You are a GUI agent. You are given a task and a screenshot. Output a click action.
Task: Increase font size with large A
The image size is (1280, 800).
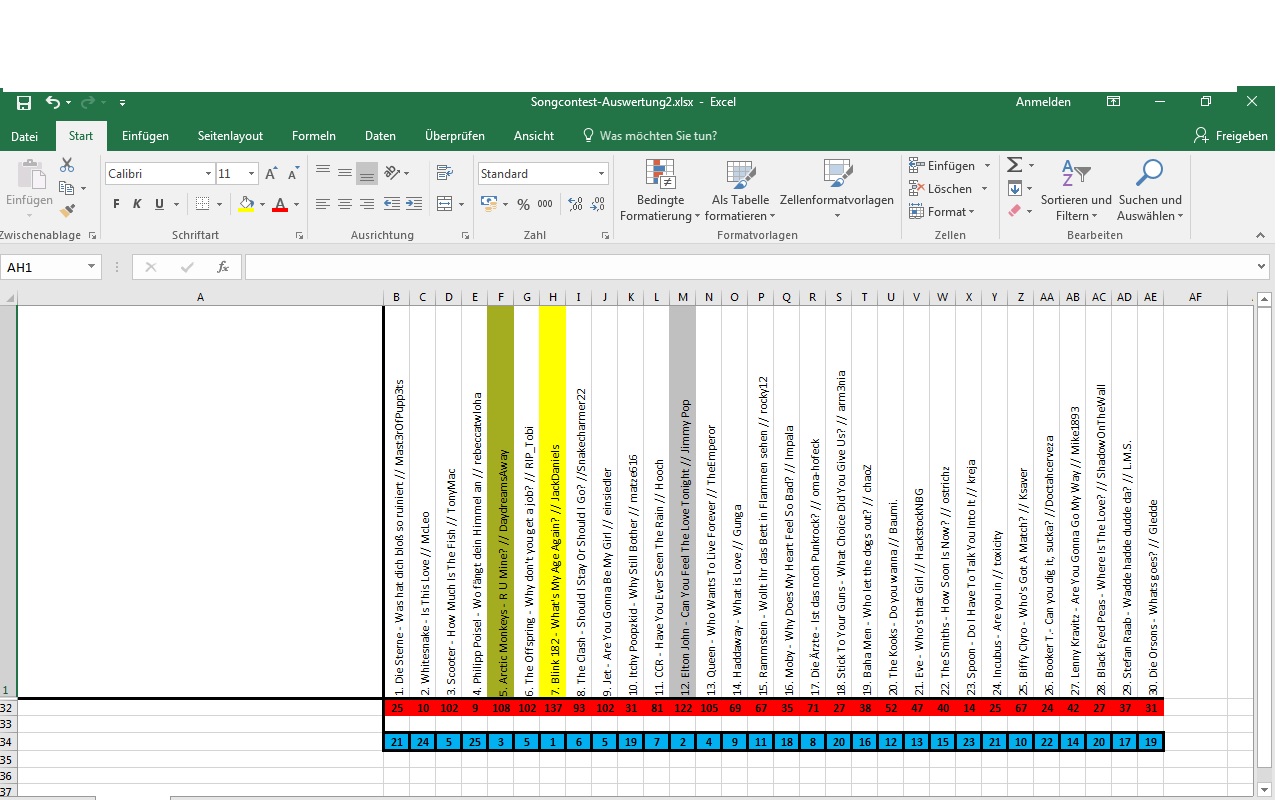pyautogui.click(x=271, y=174)
